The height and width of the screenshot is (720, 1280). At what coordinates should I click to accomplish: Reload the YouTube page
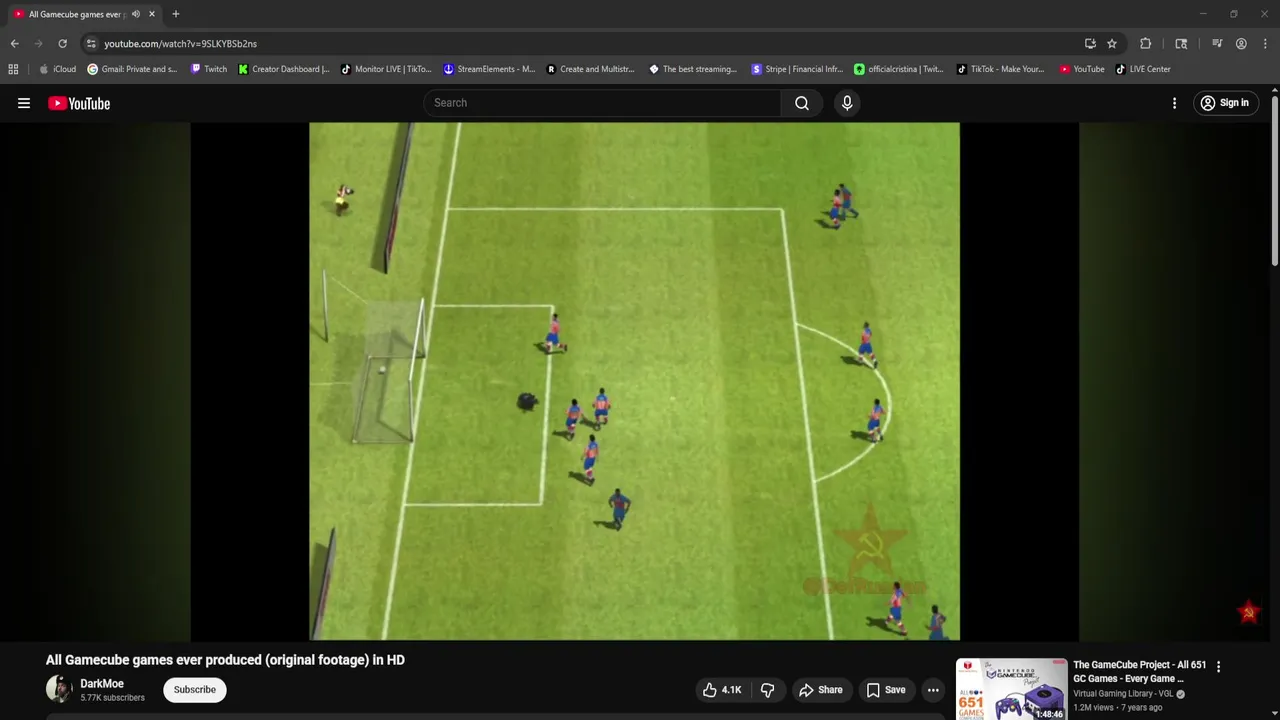point(62,44)
